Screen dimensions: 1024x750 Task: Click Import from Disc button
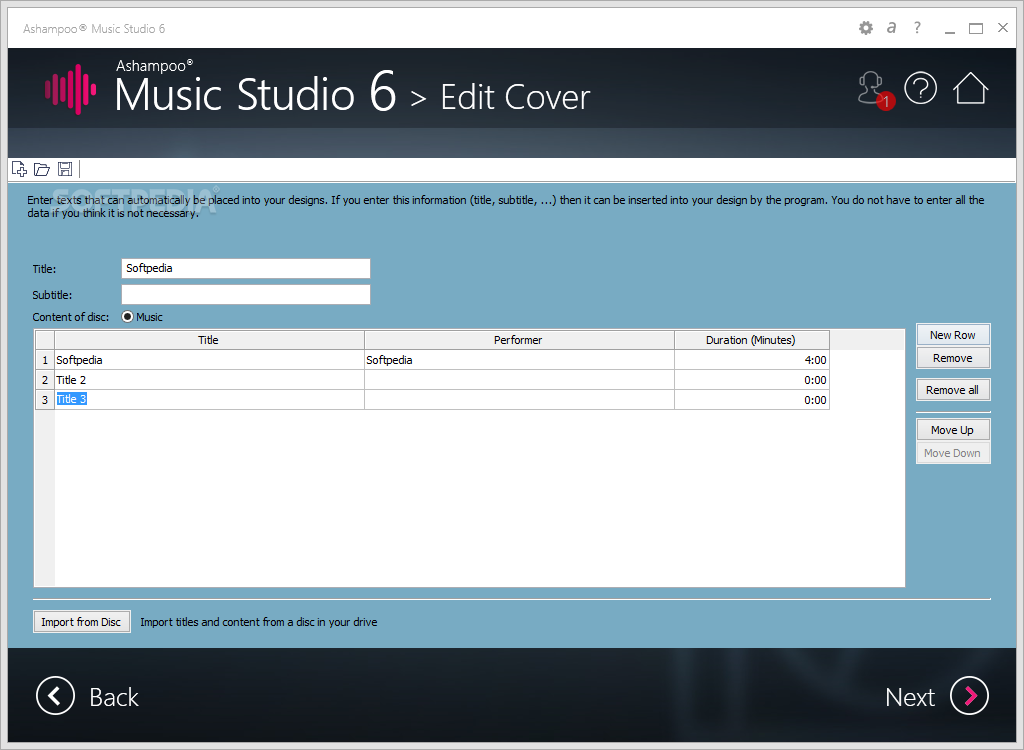(82, 622)
